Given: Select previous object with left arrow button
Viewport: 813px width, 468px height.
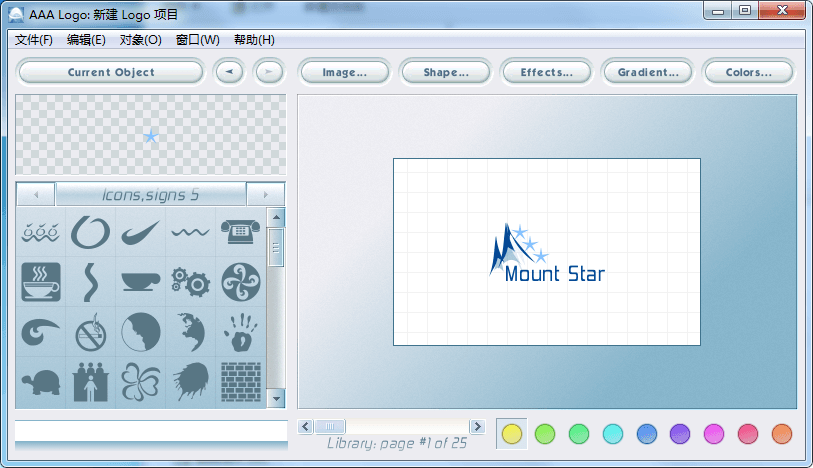Looking at the screenshot, I should [230, 72].
